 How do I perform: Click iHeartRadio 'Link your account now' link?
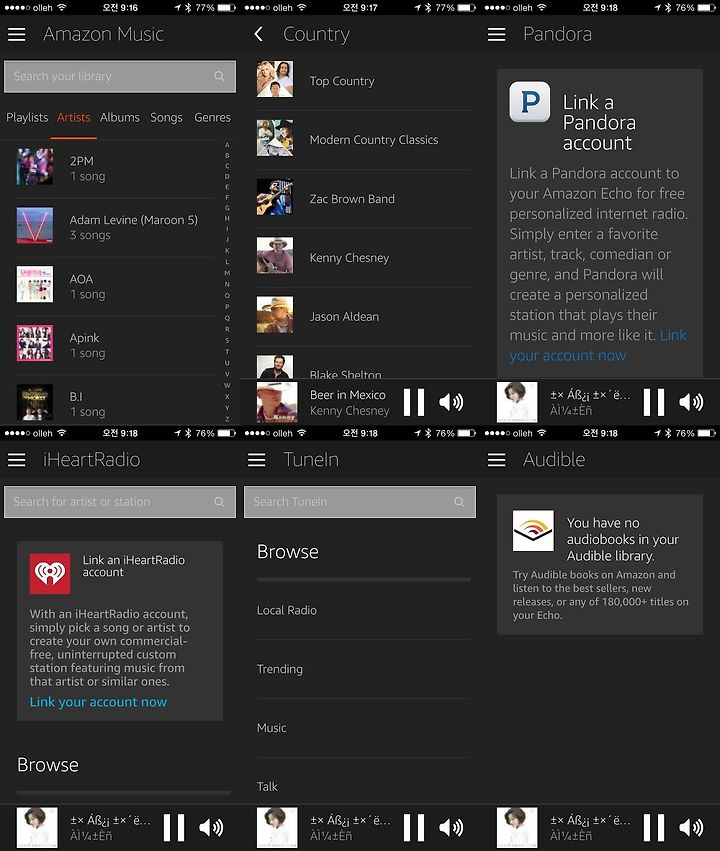pyautogui.click(x=98, y=702)
